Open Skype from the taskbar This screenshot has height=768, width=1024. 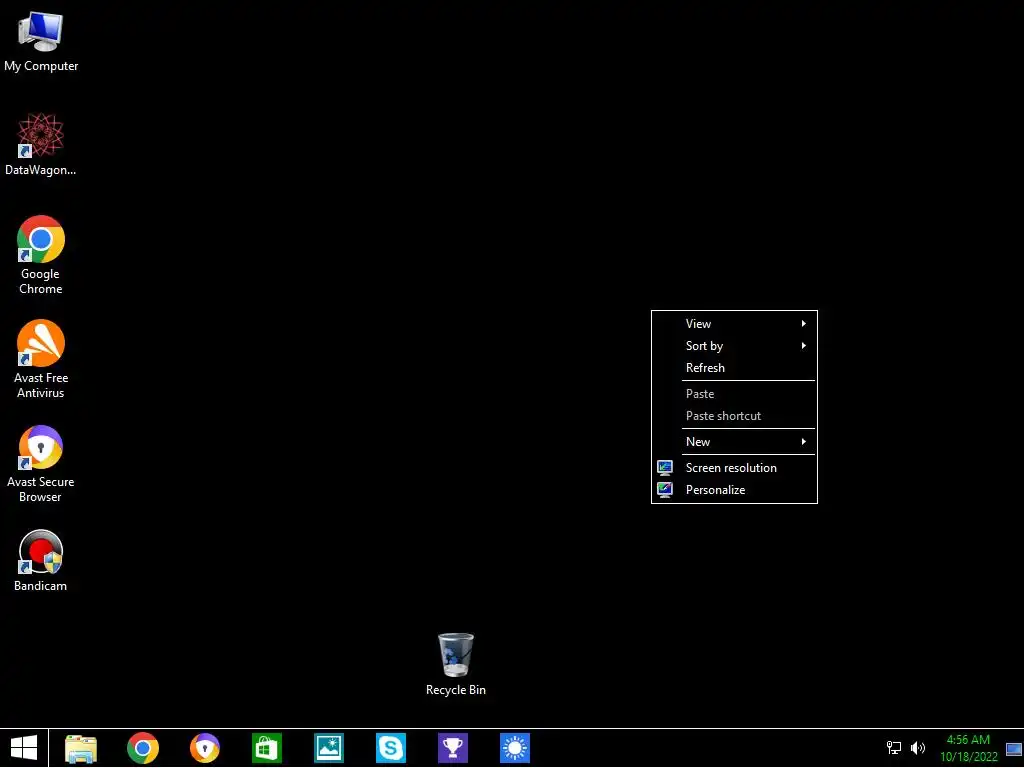tap(391, 748)
